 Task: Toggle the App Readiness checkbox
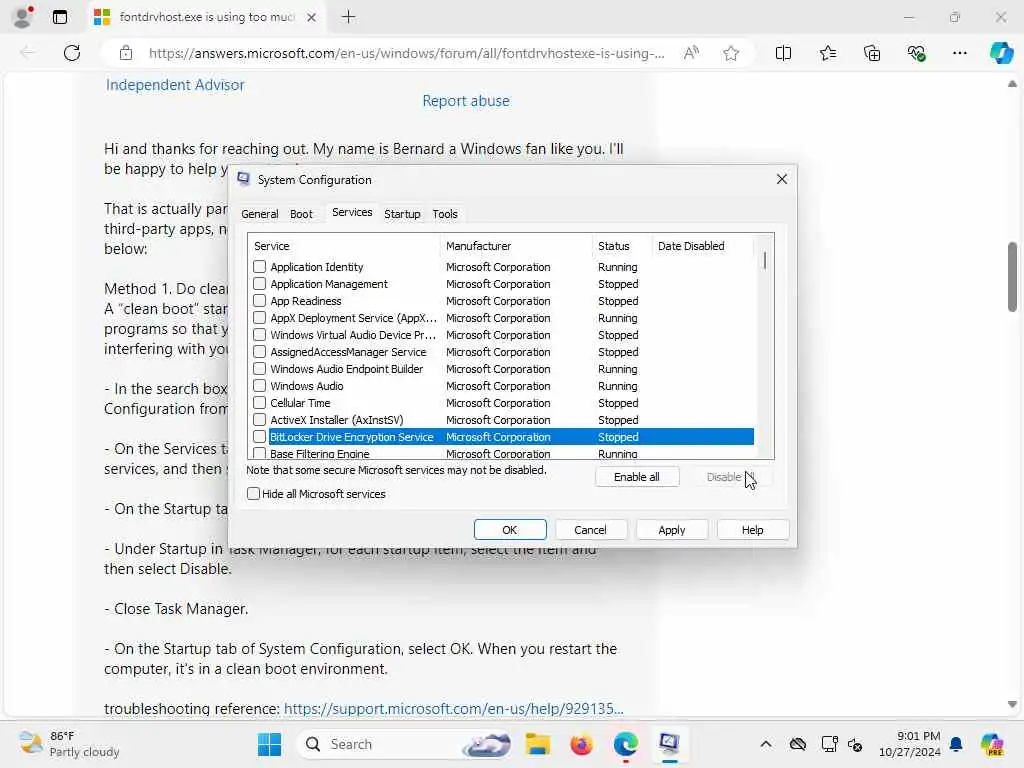tap(259, 300)
